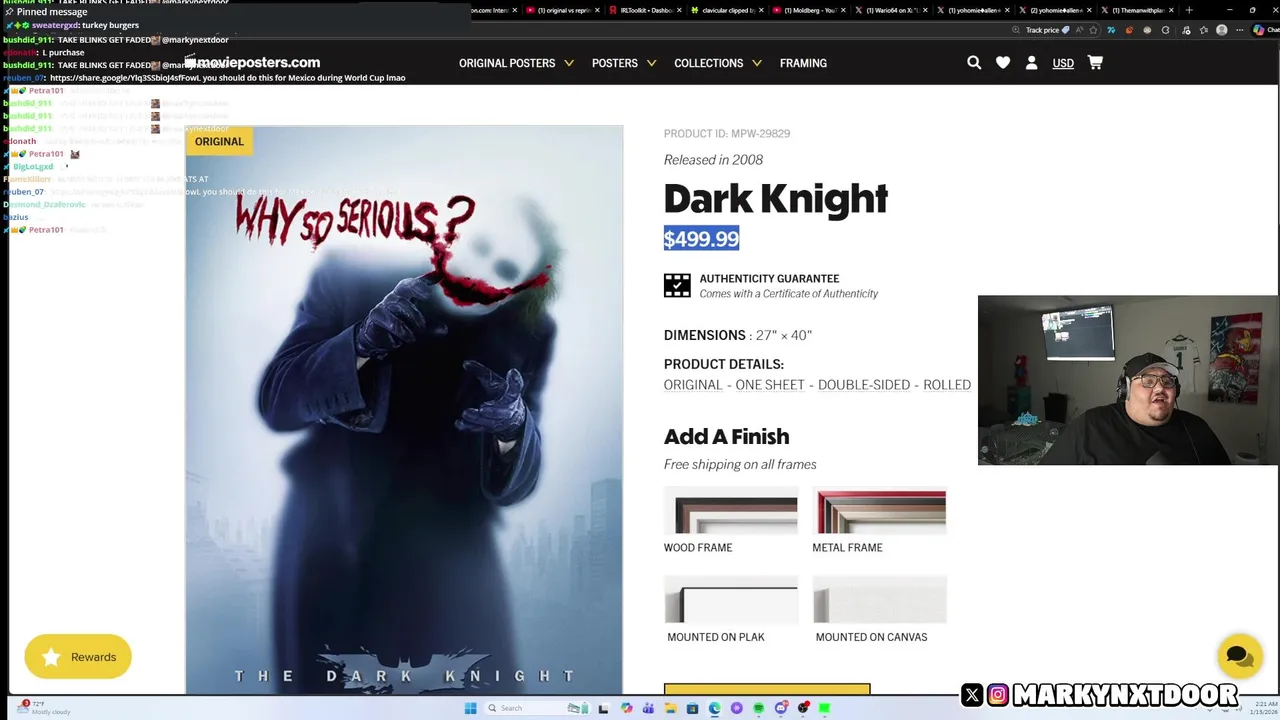This screenshot has width=1280, height=720.
Task: Launch Copilot from the taskbar
Action: click(627, 708)
